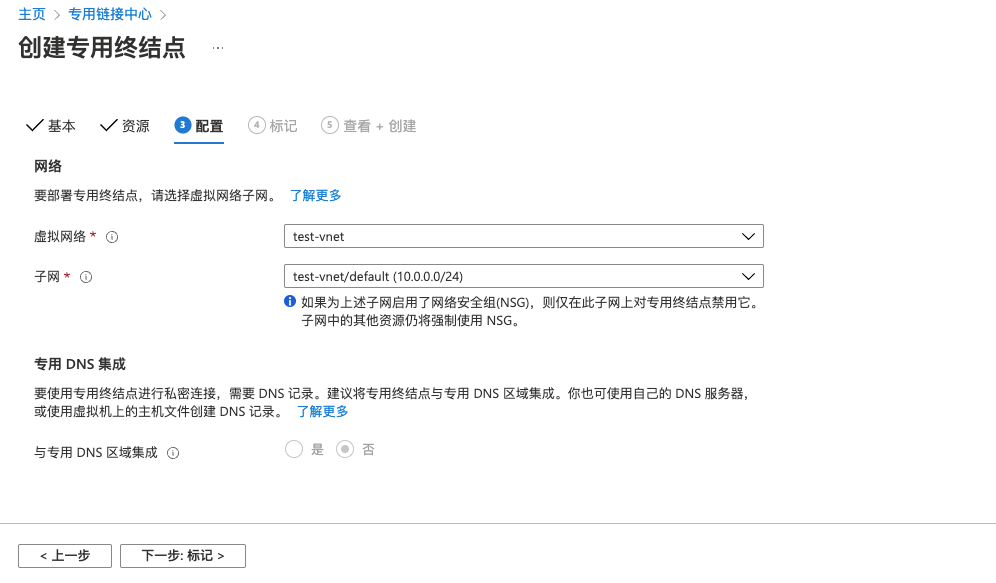This screenshot has height=583, width=996.
Task: Click the 下一步: 标记 button
Action: tap(182, 555)
